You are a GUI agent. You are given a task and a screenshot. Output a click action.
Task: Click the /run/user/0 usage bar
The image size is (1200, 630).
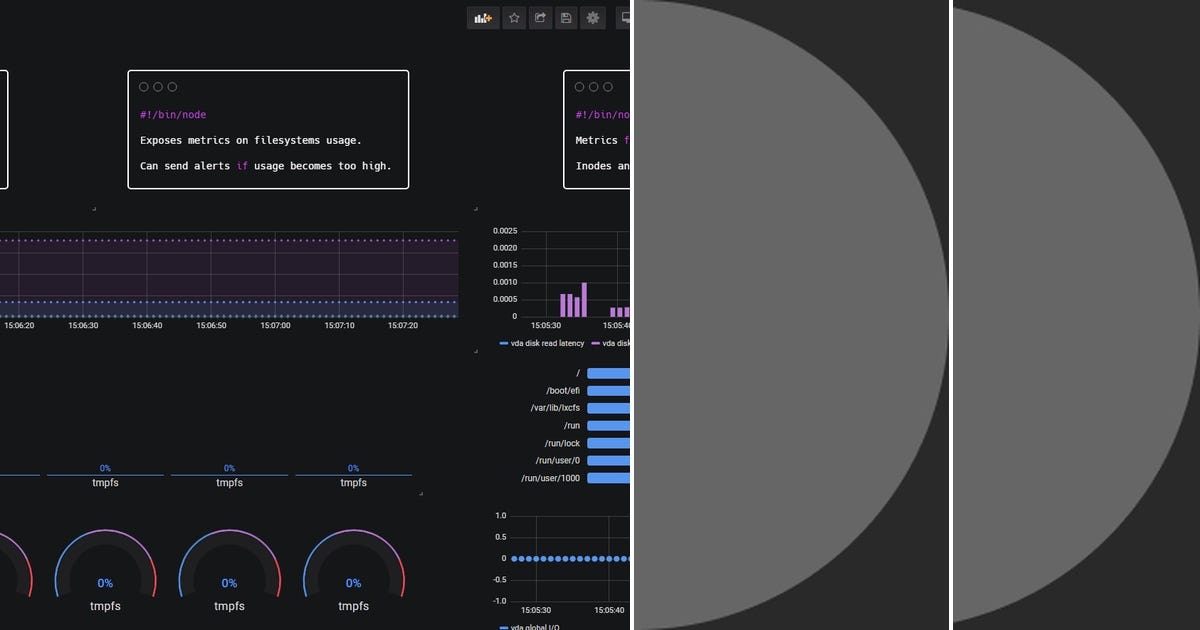pyautogui.click(x=609, y=461)
